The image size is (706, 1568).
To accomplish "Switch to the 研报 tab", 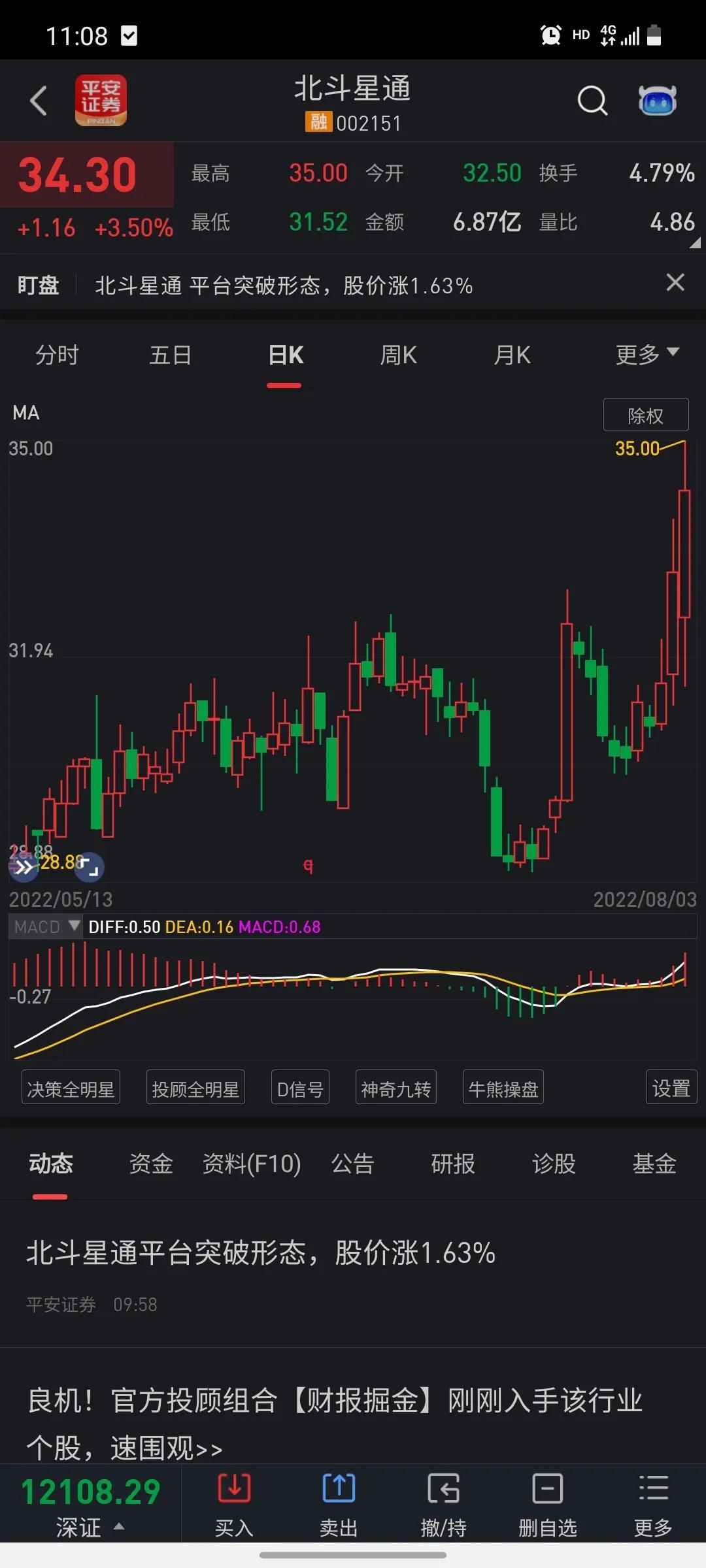I will click(453, 1164).
